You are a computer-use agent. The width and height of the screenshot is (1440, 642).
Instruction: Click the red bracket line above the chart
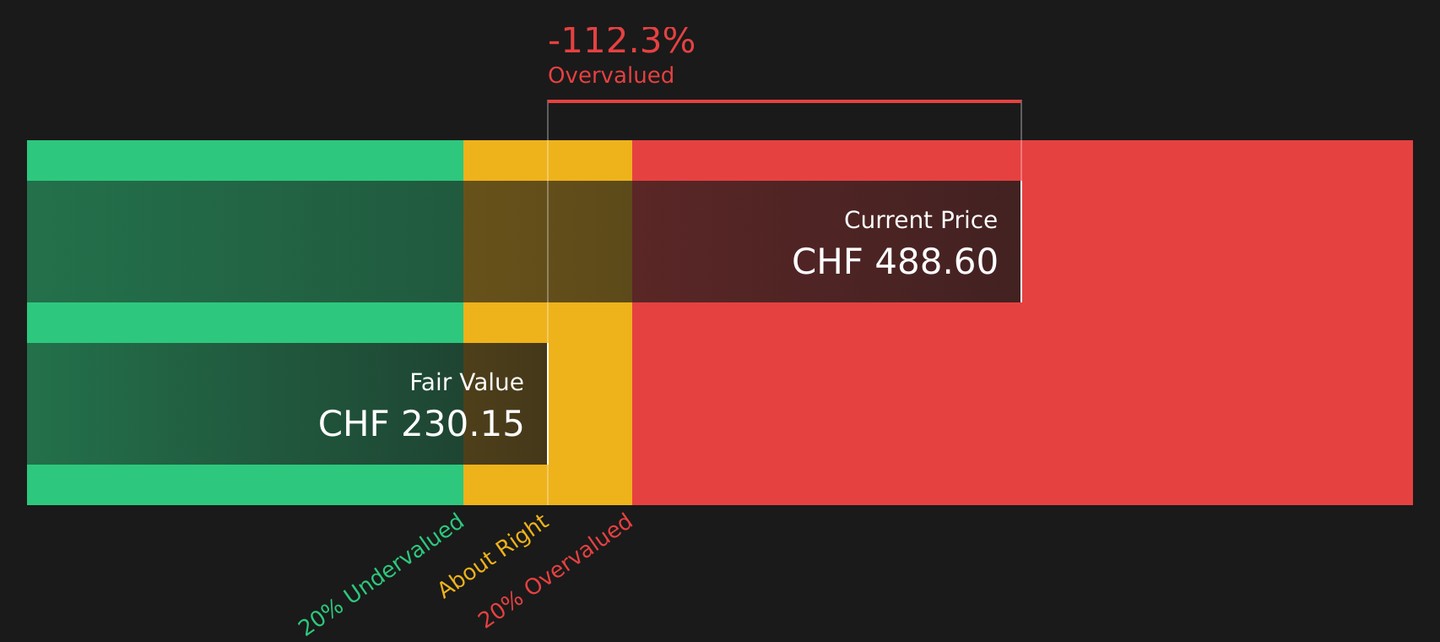(x=784, y=101)
